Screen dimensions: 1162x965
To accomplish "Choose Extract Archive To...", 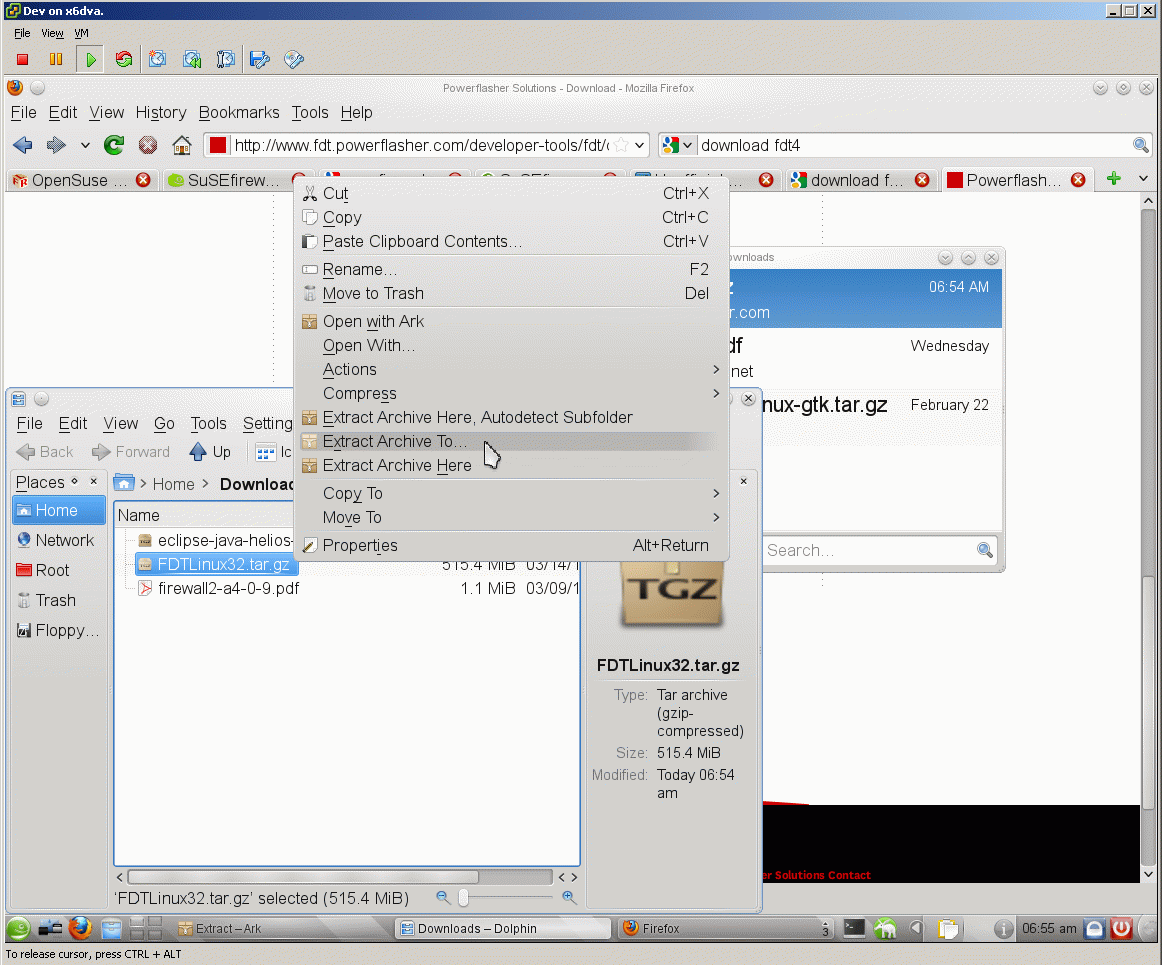I will 511,441.
